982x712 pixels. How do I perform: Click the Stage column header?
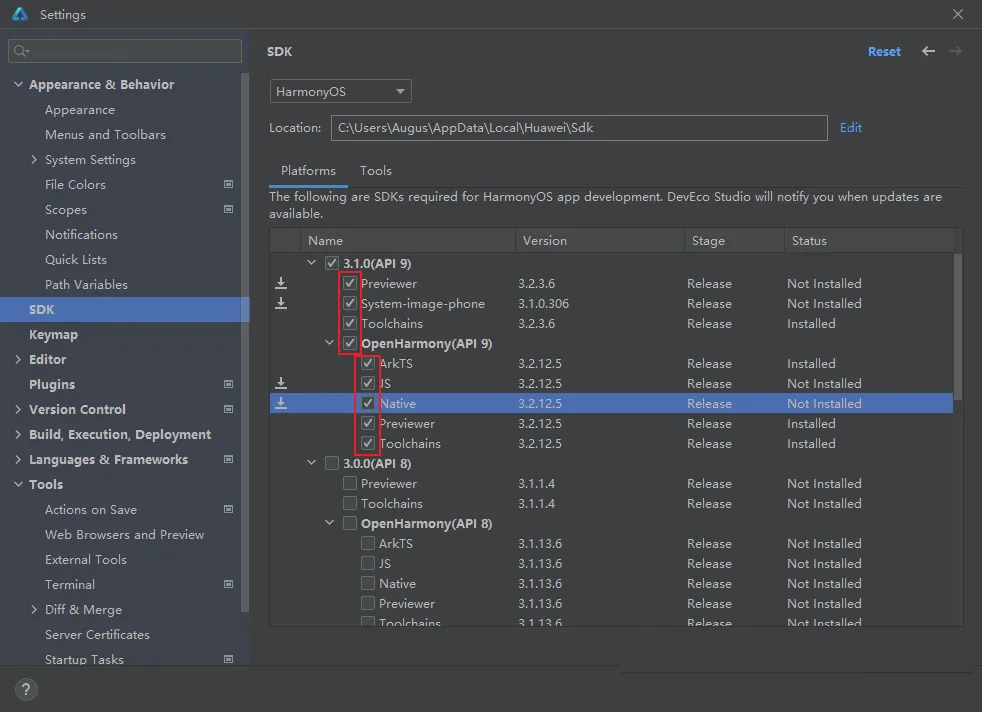click(734, 240)
